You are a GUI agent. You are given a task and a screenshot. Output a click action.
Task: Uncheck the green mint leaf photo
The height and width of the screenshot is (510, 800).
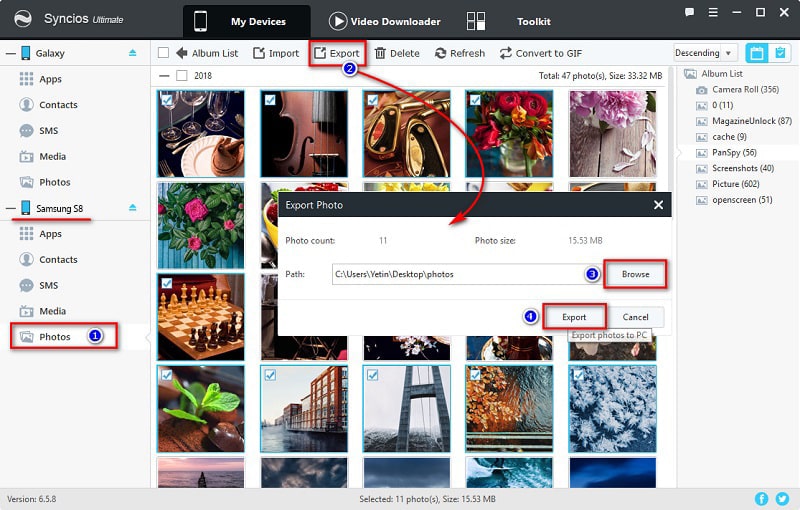167,375
